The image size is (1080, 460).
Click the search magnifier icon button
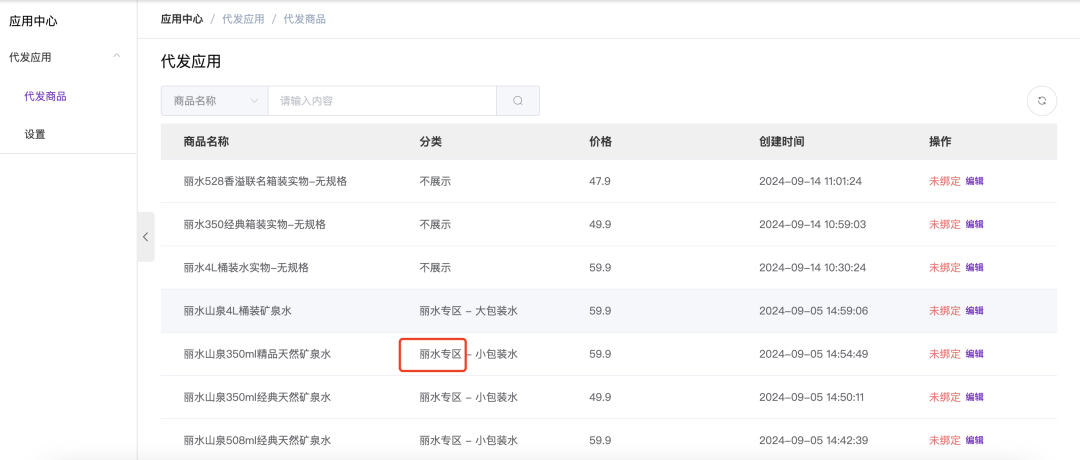tap(518, 101)
